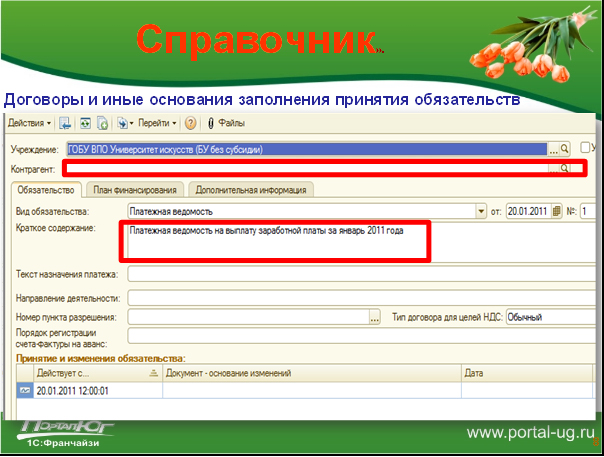
Task: Click the help question mark icon
Action: (190, 123)
